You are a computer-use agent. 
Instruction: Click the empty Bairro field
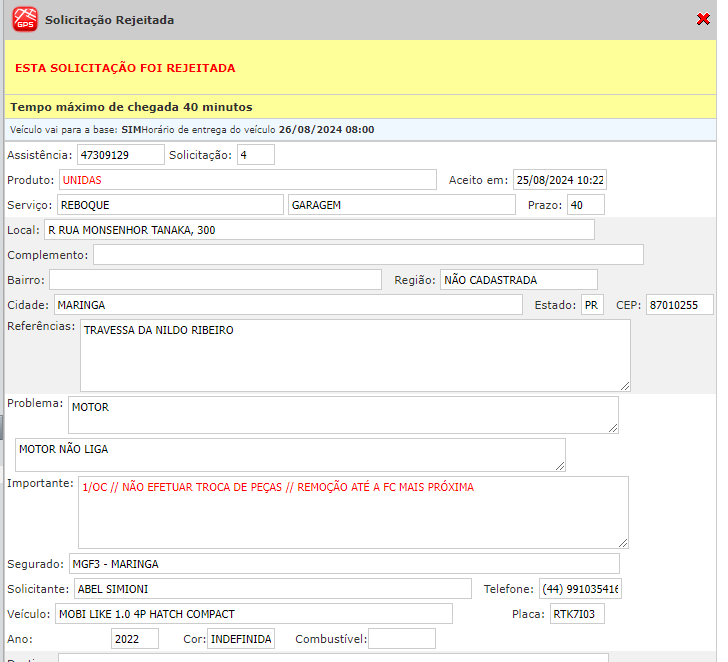pyautogui.click(x=215, y=280)
